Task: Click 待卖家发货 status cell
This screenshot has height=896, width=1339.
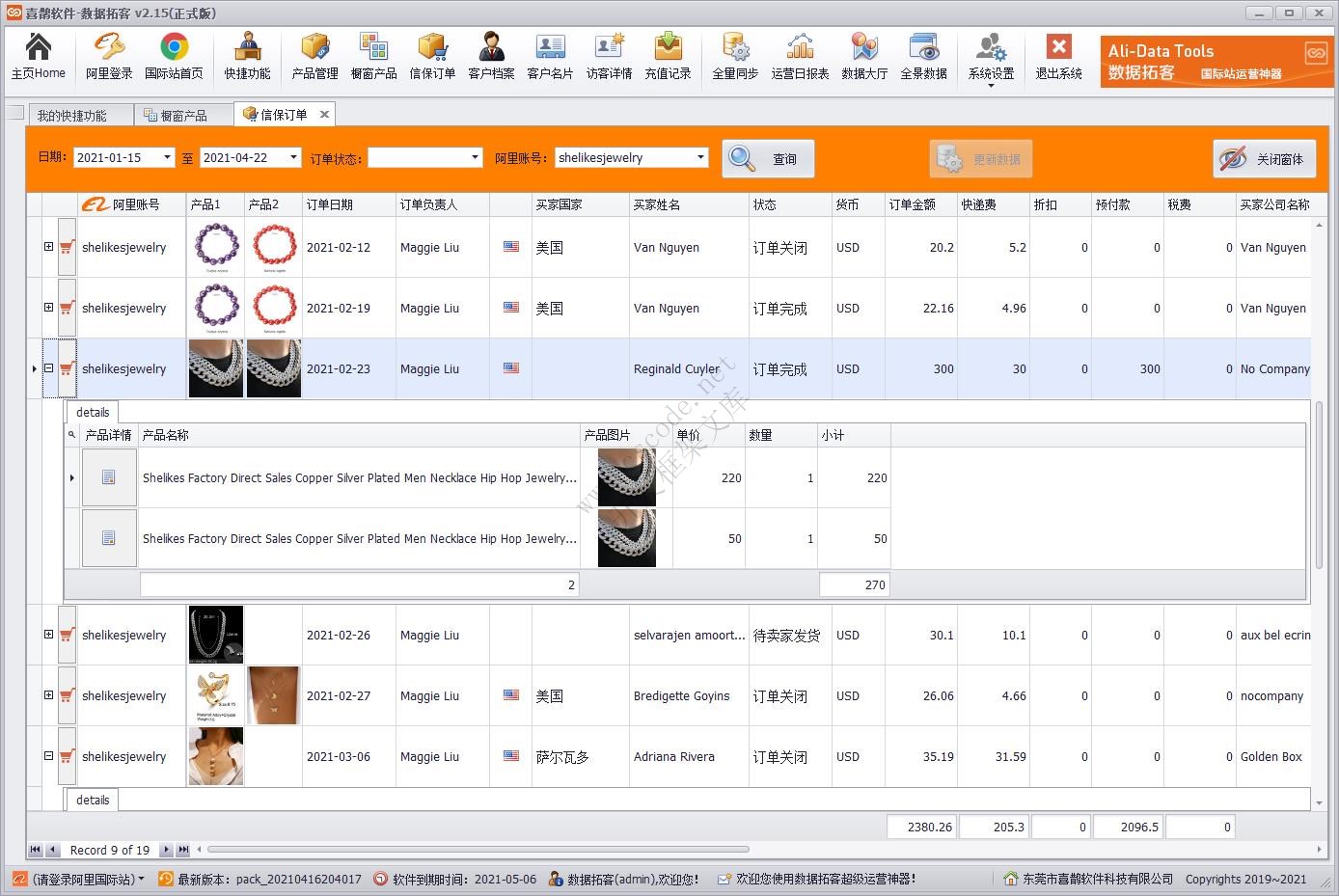Action: pos(790,636)
